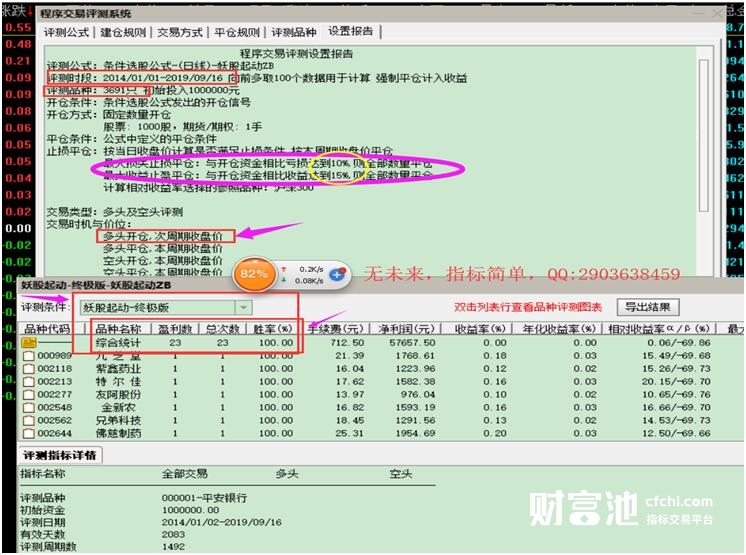The image size is (746, 555).
Task: Select the 交易方式 tab
Action: (180, 32)
